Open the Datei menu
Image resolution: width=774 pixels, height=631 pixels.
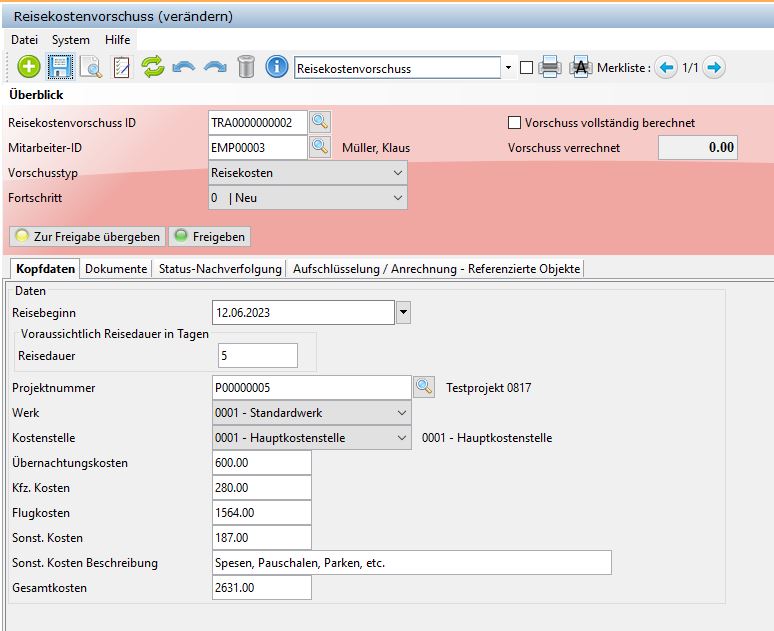[x=24, y=40]
